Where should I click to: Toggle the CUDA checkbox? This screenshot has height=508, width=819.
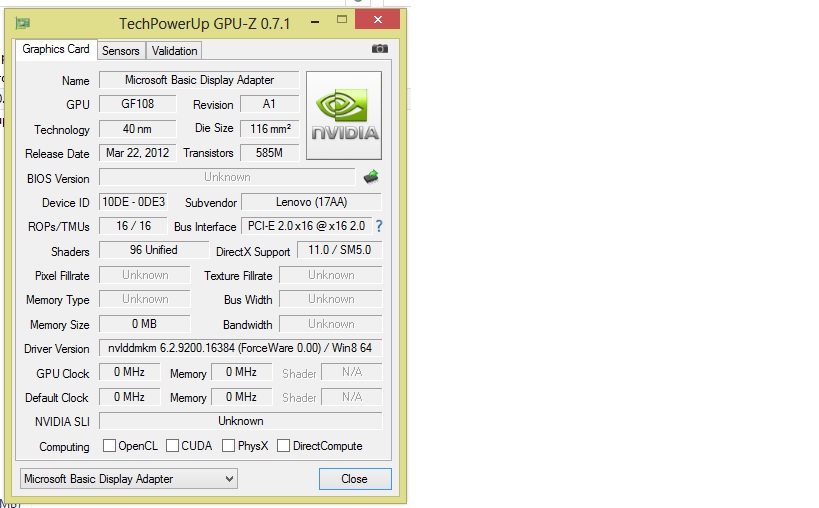172,445
